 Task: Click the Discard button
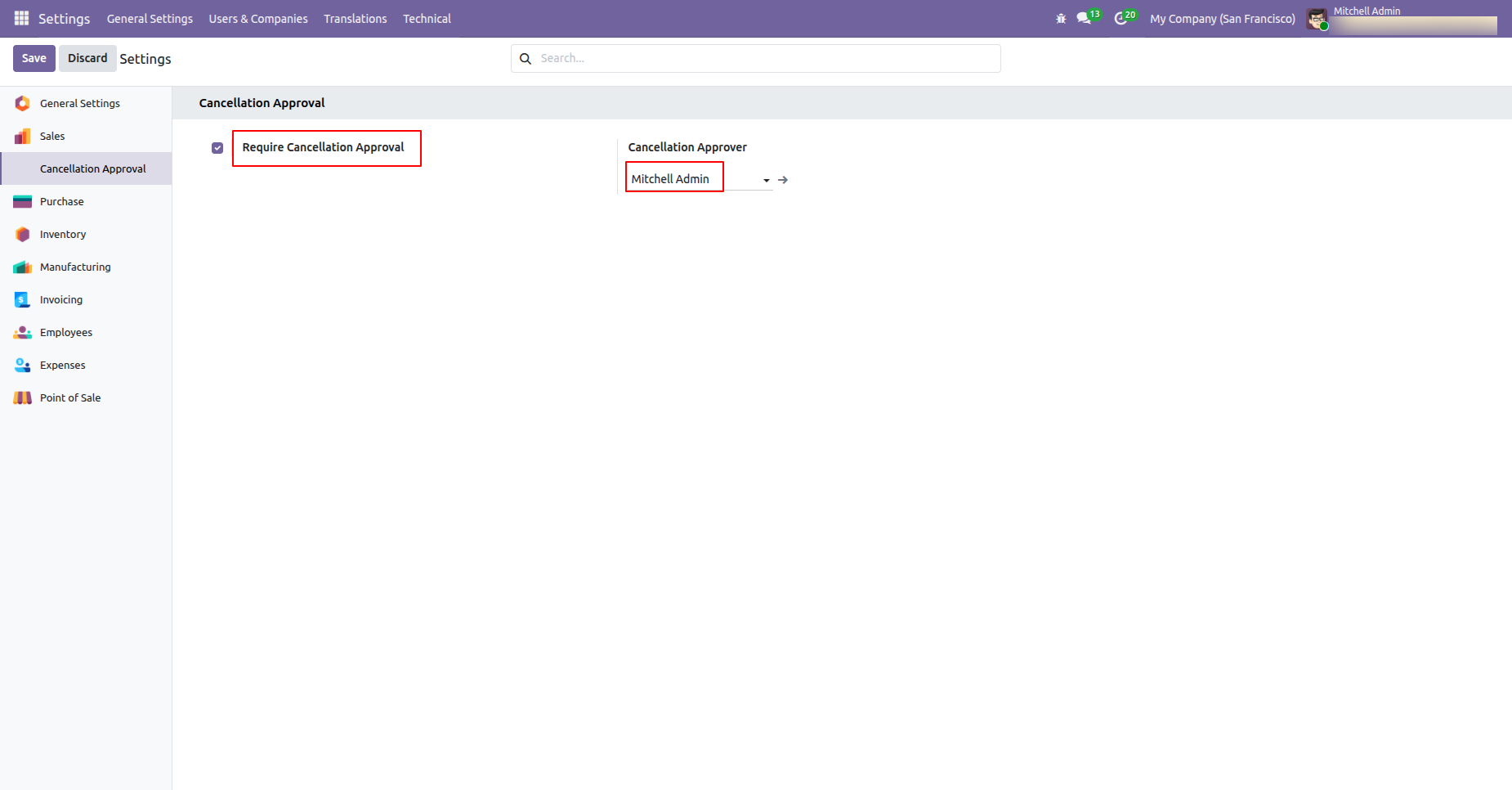coord(87,58)
